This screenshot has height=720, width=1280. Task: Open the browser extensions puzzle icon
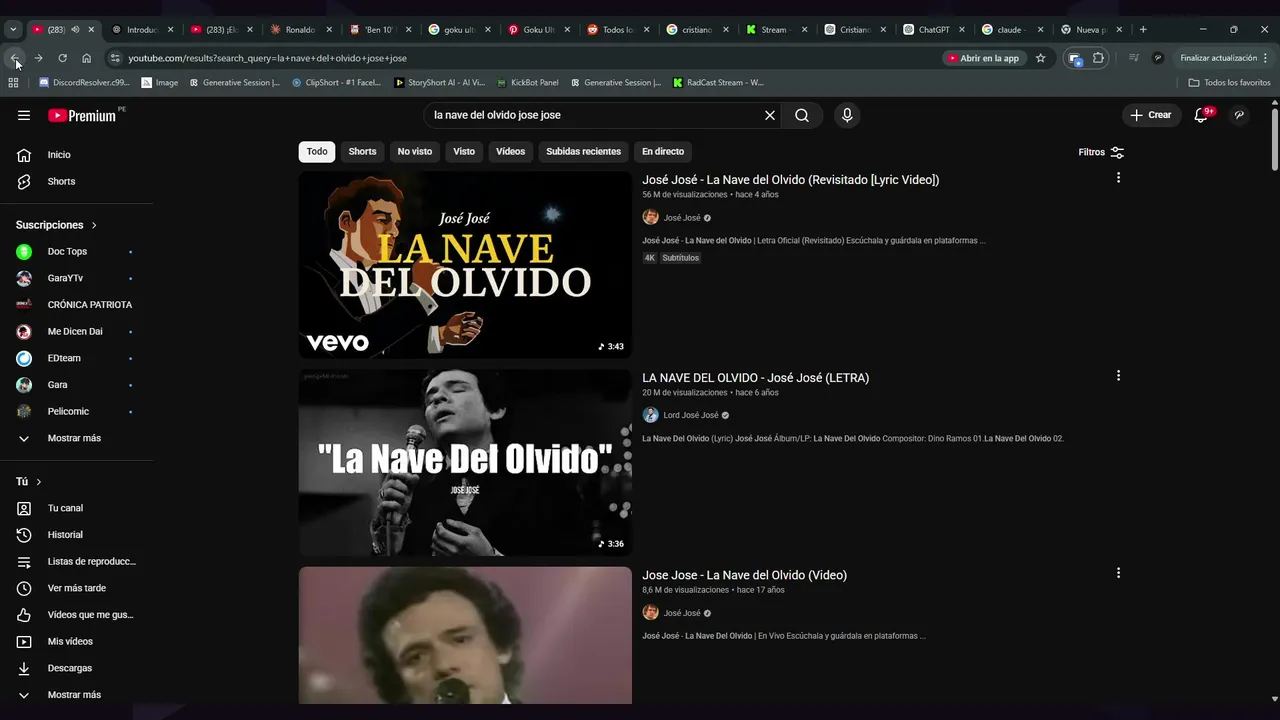coord(1098,58)
